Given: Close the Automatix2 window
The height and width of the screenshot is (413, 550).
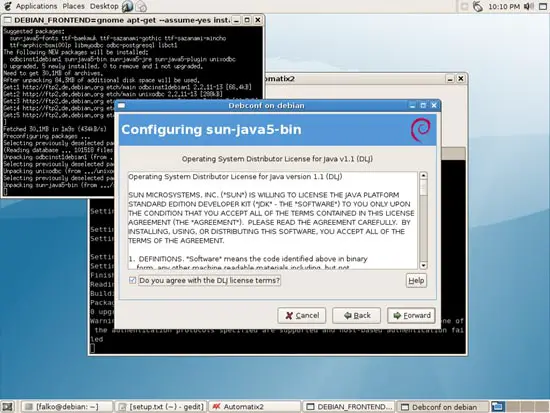Looking at the screenshot, I should point(461,79).
